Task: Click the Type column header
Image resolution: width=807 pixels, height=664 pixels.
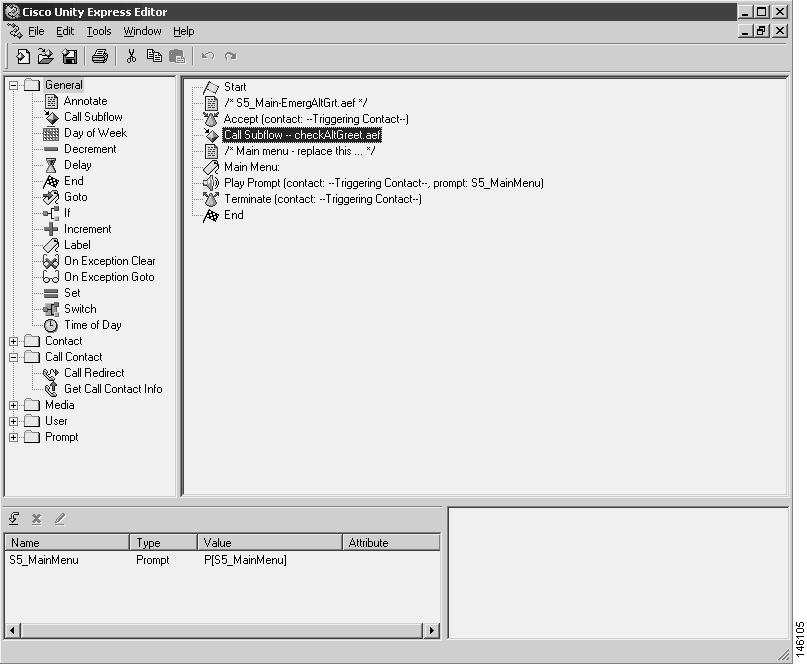Action: (164, 543)
